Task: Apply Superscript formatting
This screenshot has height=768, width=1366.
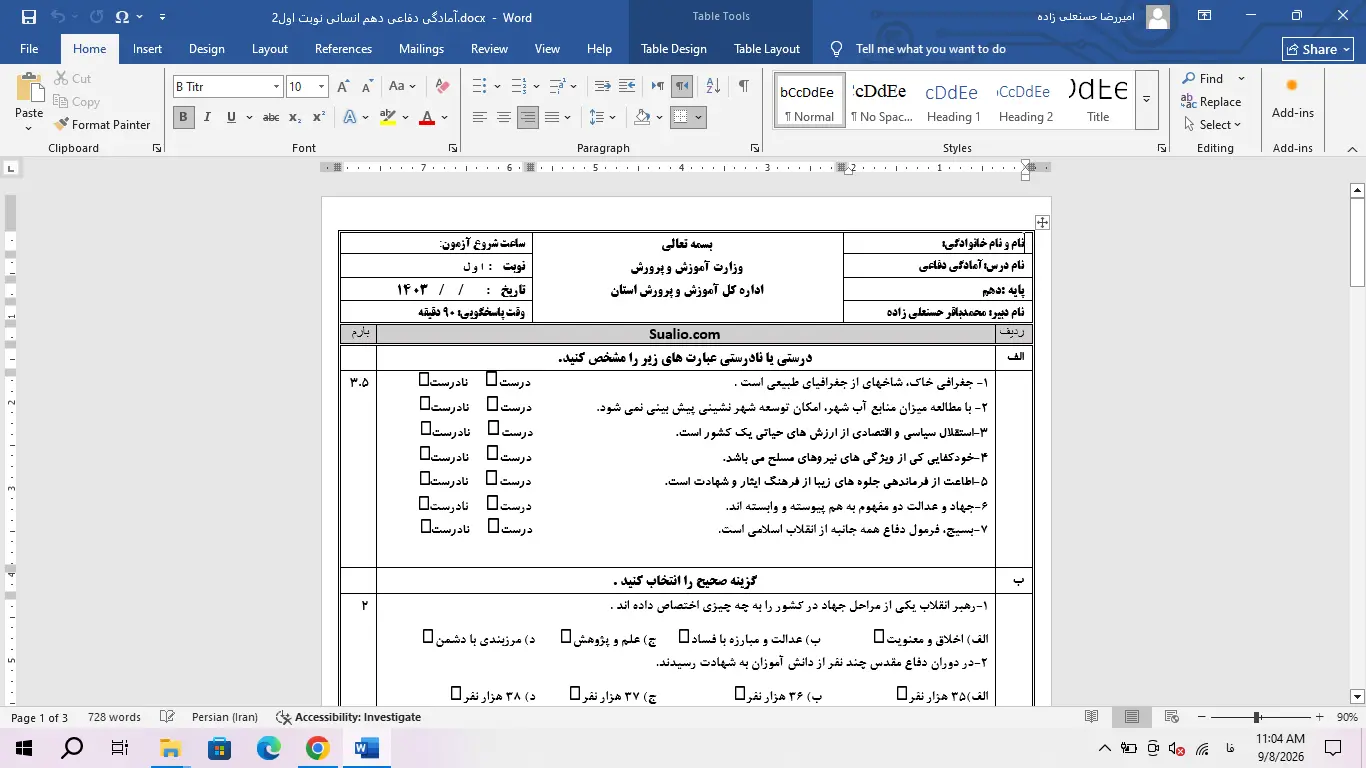Action: (319, 117)
